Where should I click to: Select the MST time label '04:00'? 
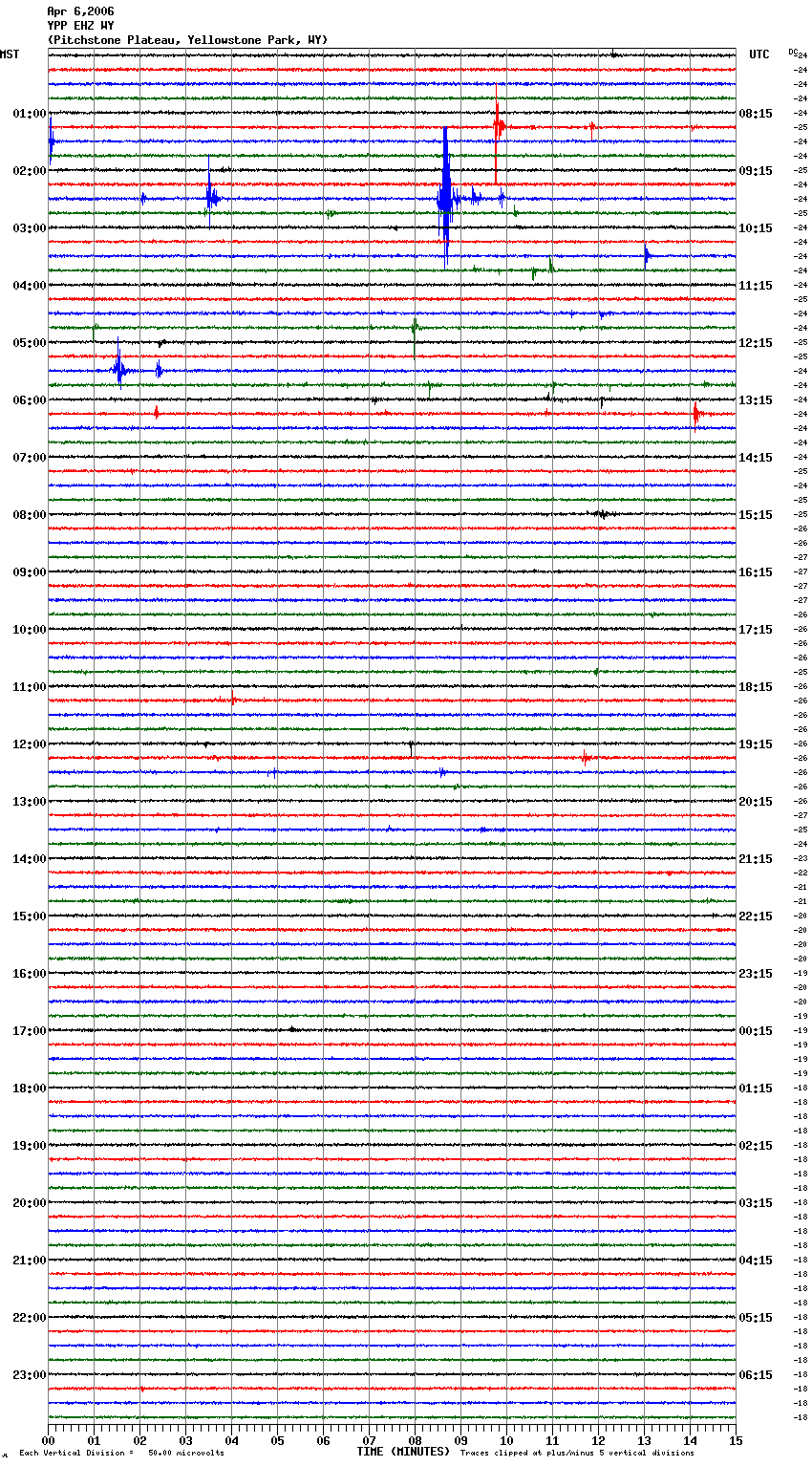pos(30,286)
